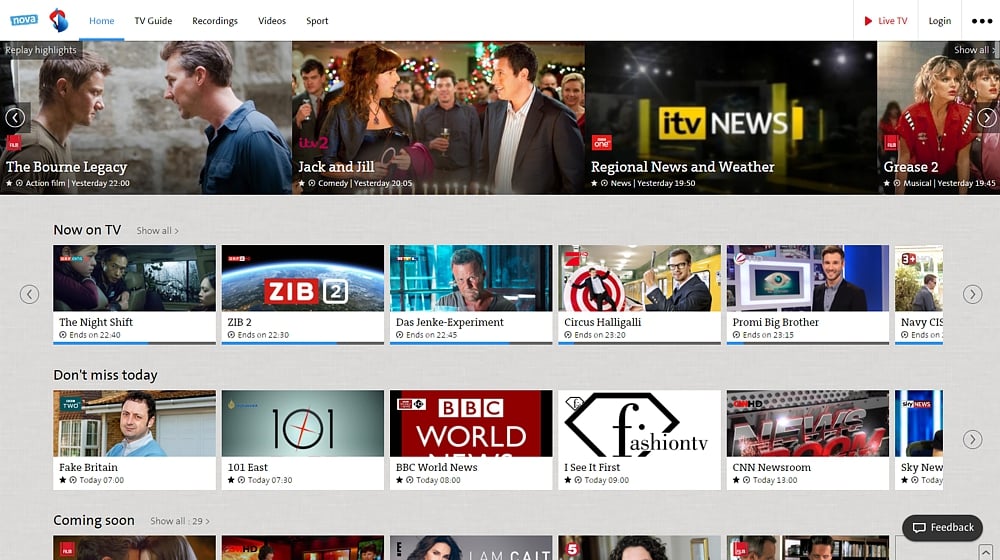Click the star icon on Grease 2
1000x560 pixels.
click(887, 183)
